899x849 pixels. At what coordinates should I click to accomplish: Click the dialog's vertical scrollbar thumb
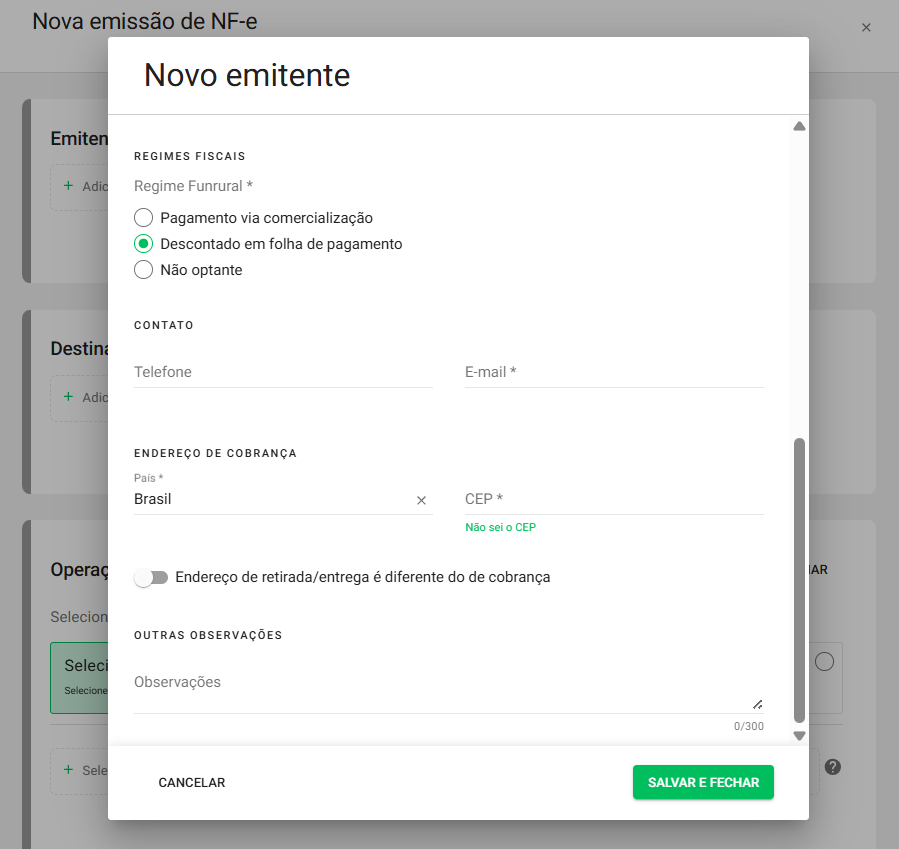point(799,580)
